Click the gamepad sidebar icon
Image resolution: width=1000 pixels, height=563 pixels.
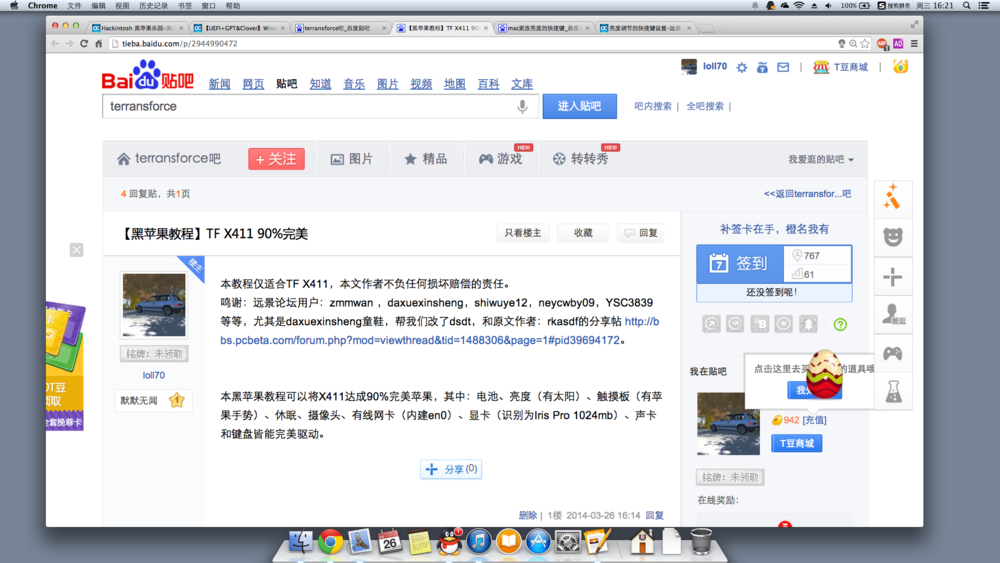point(893,353)
